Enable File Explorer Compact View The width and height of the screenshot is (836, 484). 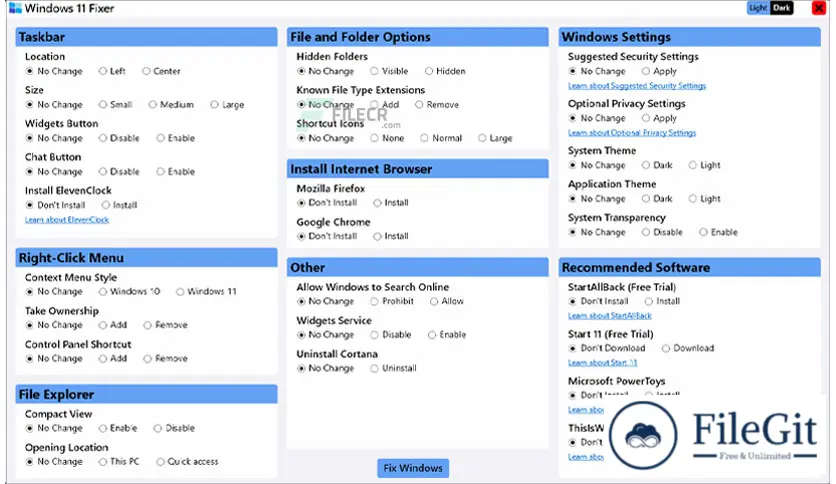coord(118,429)
